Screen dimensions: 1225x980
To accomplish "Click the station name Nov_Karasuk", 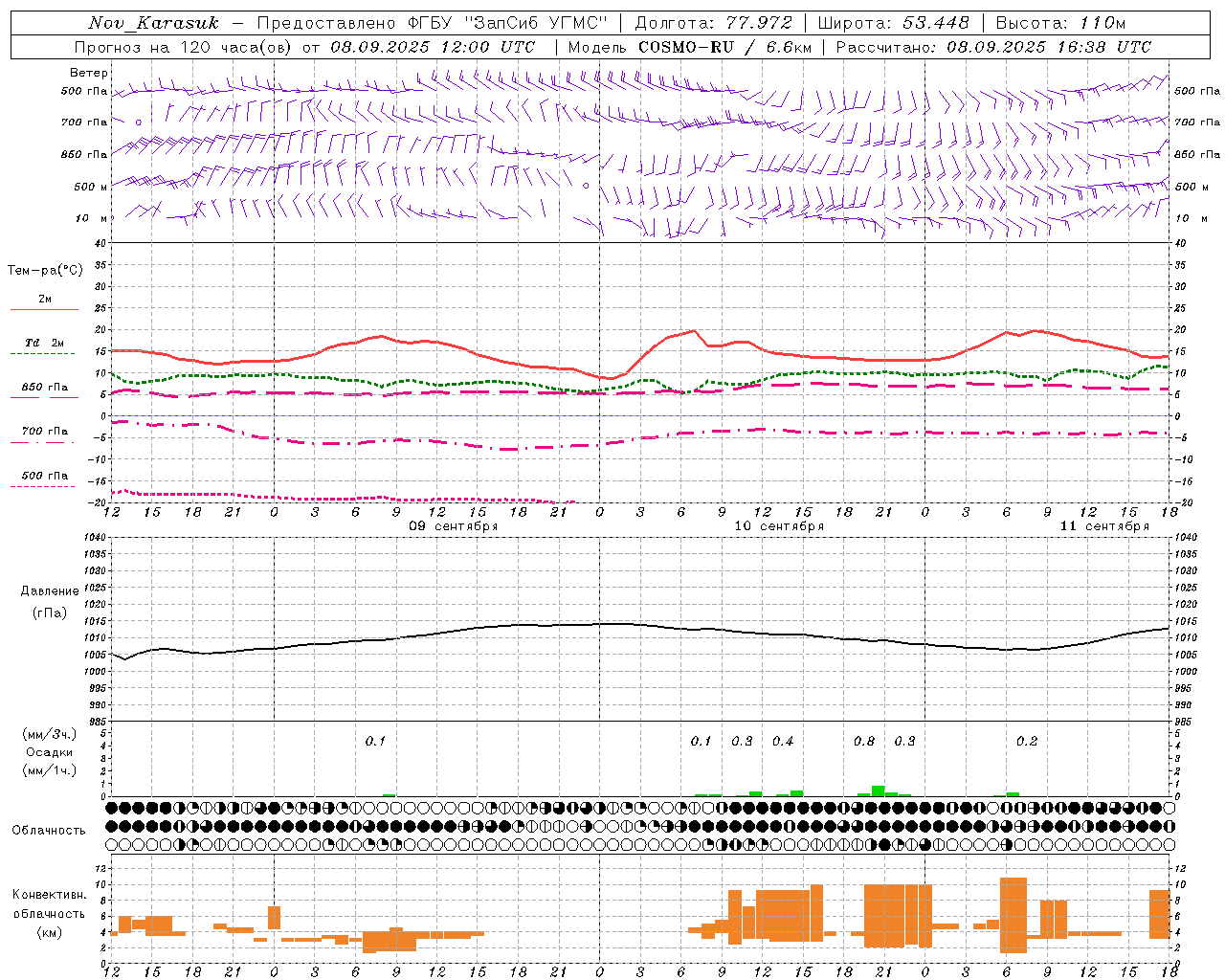I will [x=153, y=23].
